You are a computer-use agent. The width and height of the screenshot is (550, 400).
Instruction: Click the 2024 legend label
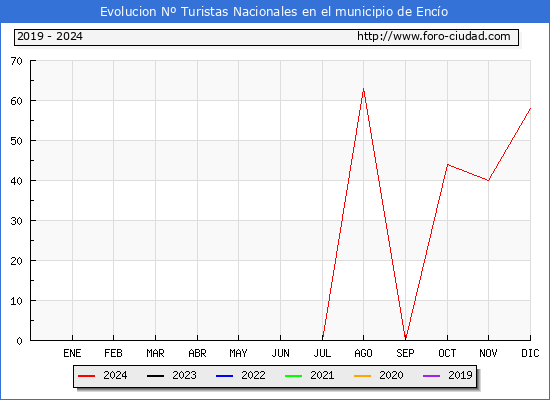point(115,375)
